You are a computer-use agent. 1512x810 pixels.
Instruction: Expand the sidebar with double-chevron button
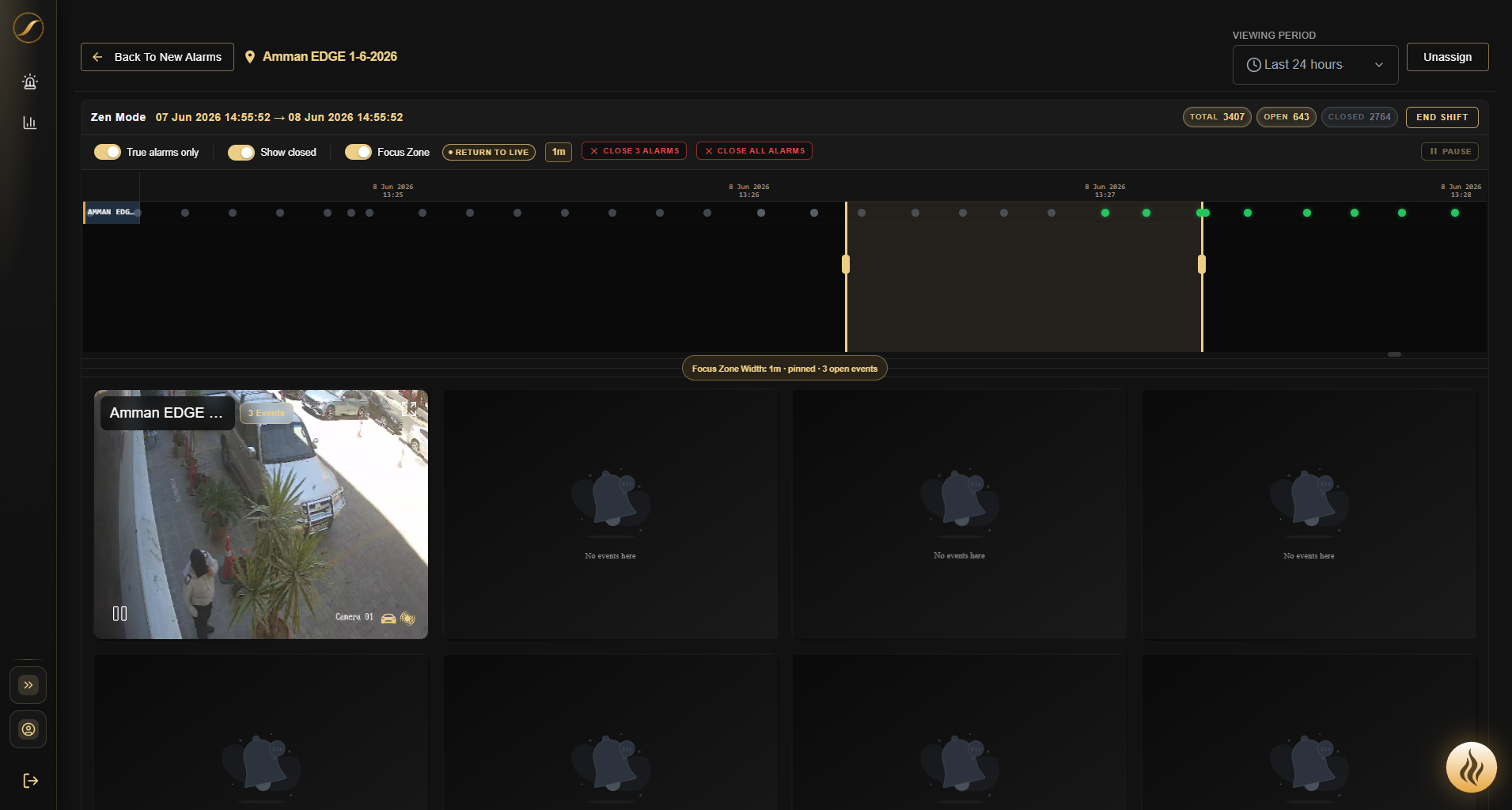28,685
